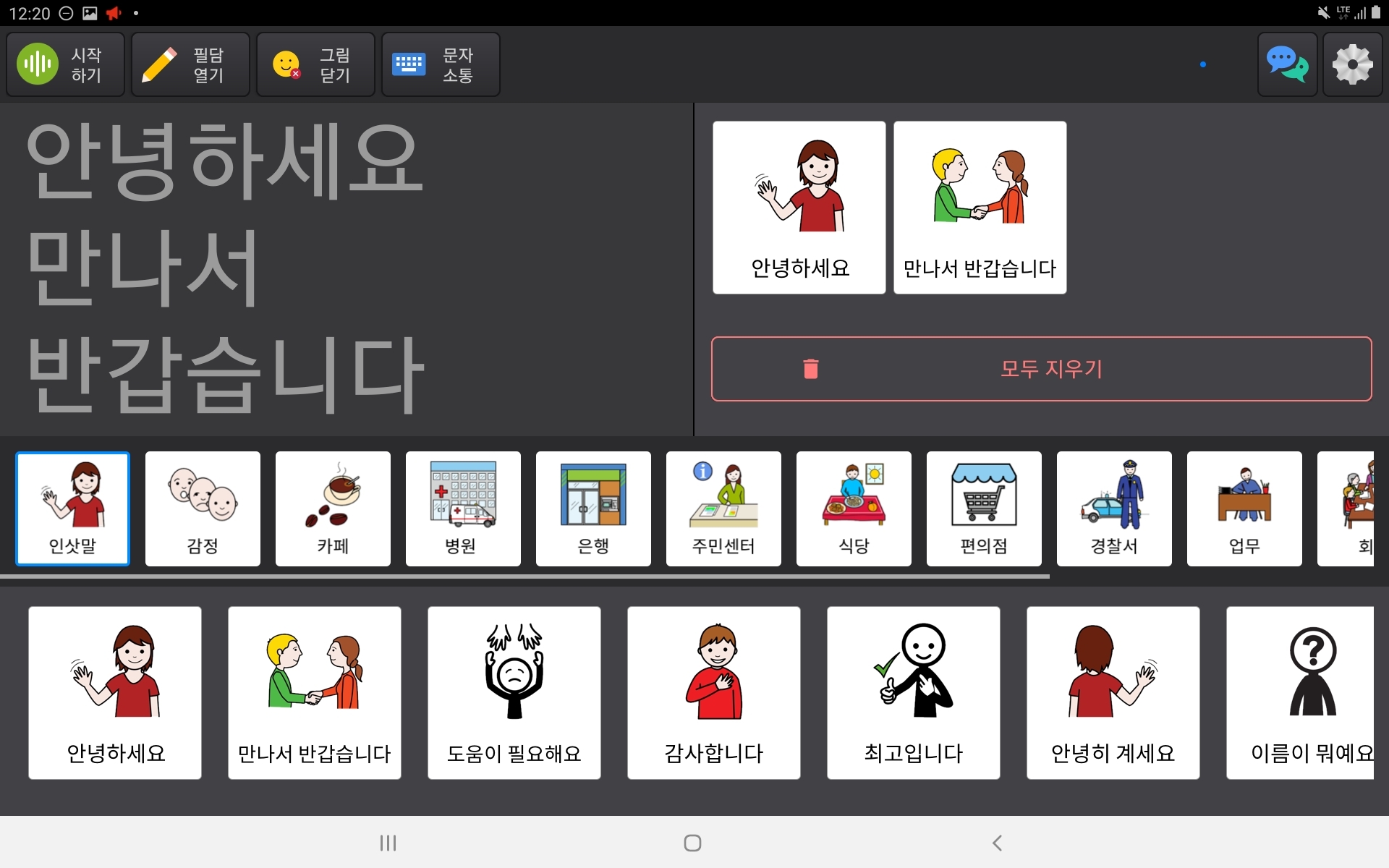Tap the large 안녕하세요 만나서 반갑습니다 text display
This screenshot has height=868, width=1389.
[346, 269]
